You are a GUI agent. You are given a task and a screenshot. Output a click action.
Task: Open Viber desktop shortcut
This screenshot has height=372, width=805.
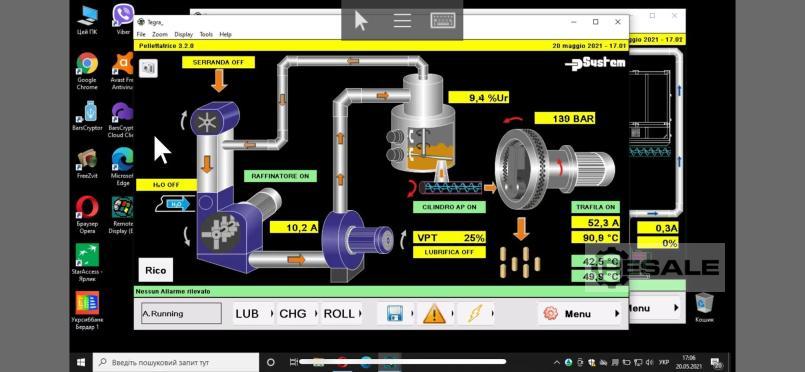click(123, 19)
